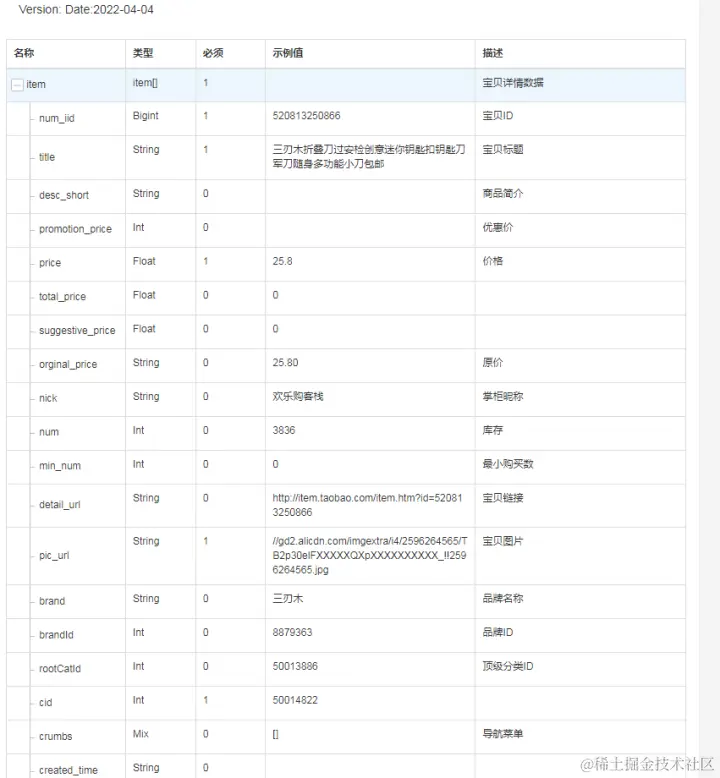Click the nick field name
The height and width of the screenshot is (778, 720).
coord(48,398)
